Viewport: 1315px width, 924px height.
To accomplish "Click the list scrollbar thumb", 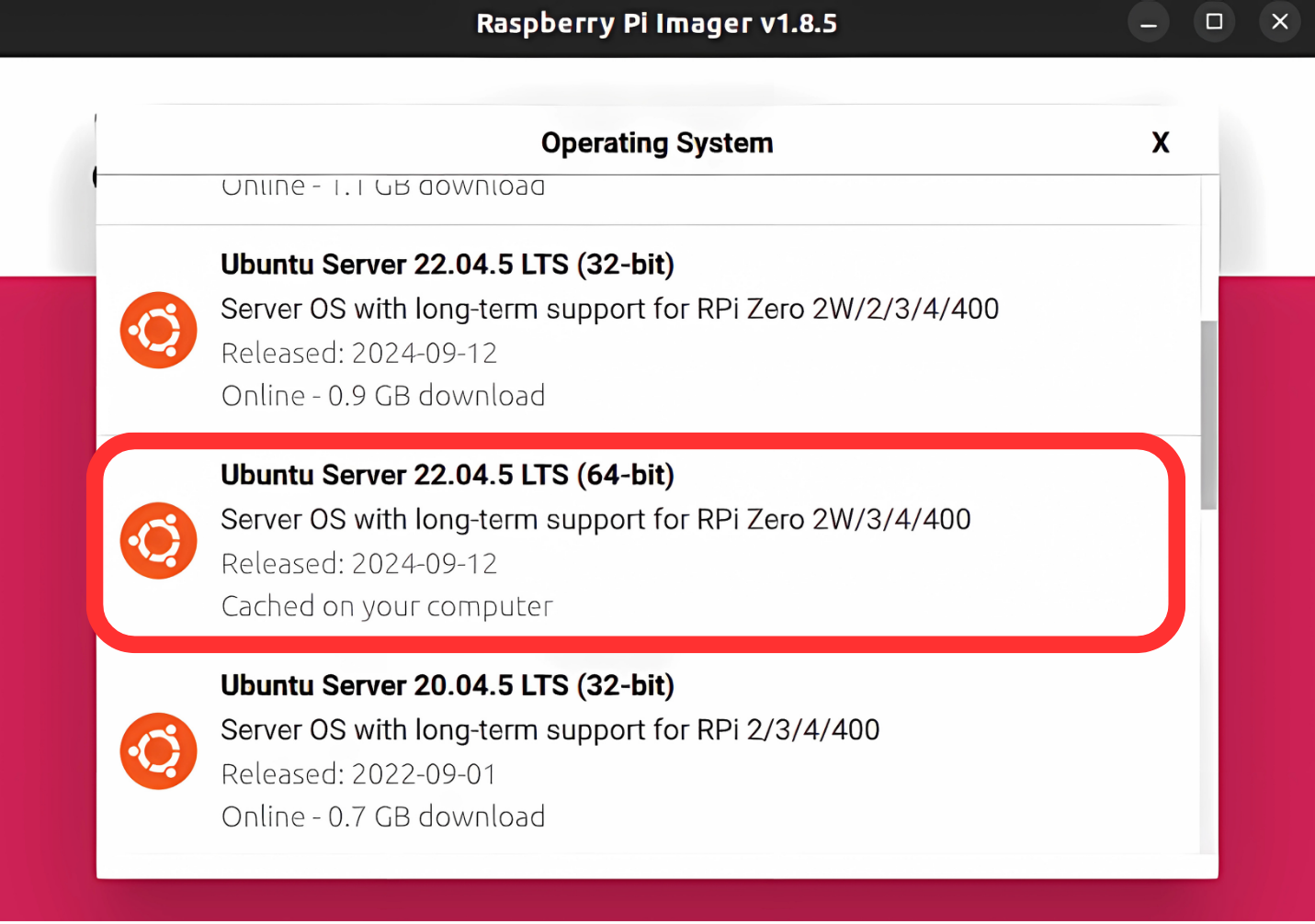I will [1209, 415].
